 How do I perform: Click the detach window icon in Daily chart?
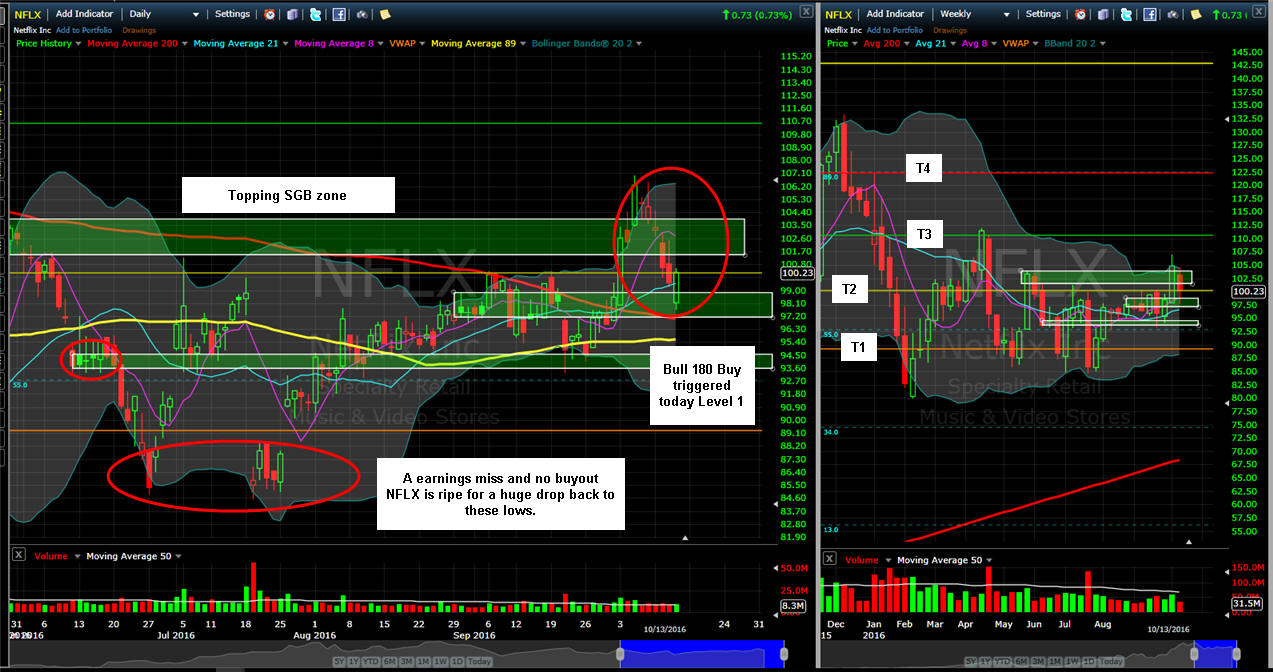[292, 14]
